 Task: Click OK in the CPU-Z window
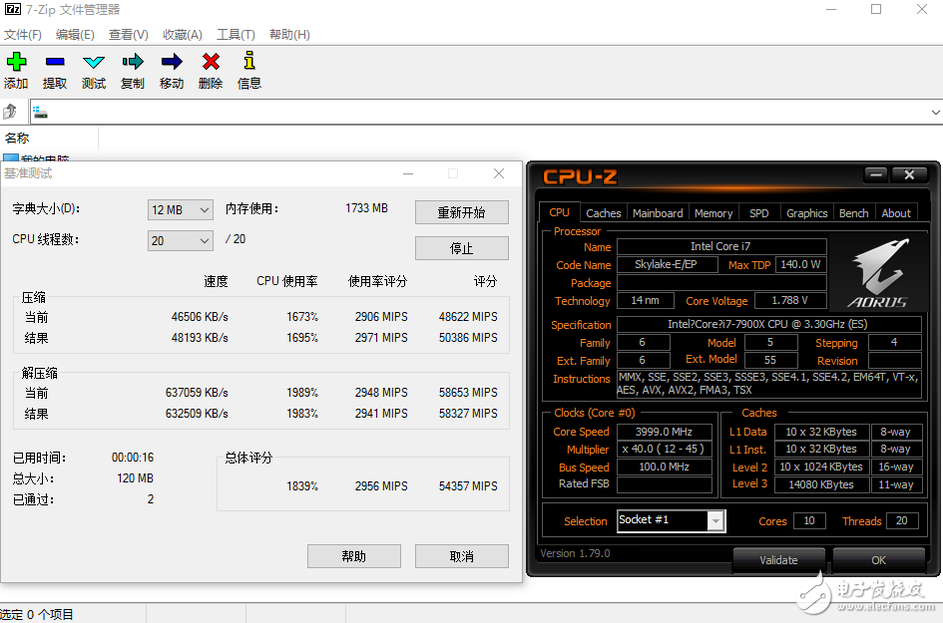[x=878, y=560]
